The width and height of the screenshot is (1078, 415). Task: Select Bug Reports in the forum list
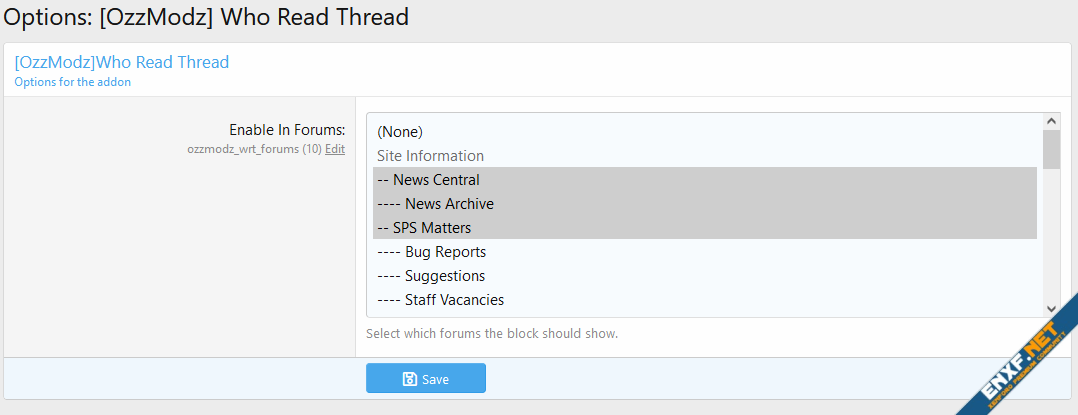pyautogui.click(x=445, y=252)
